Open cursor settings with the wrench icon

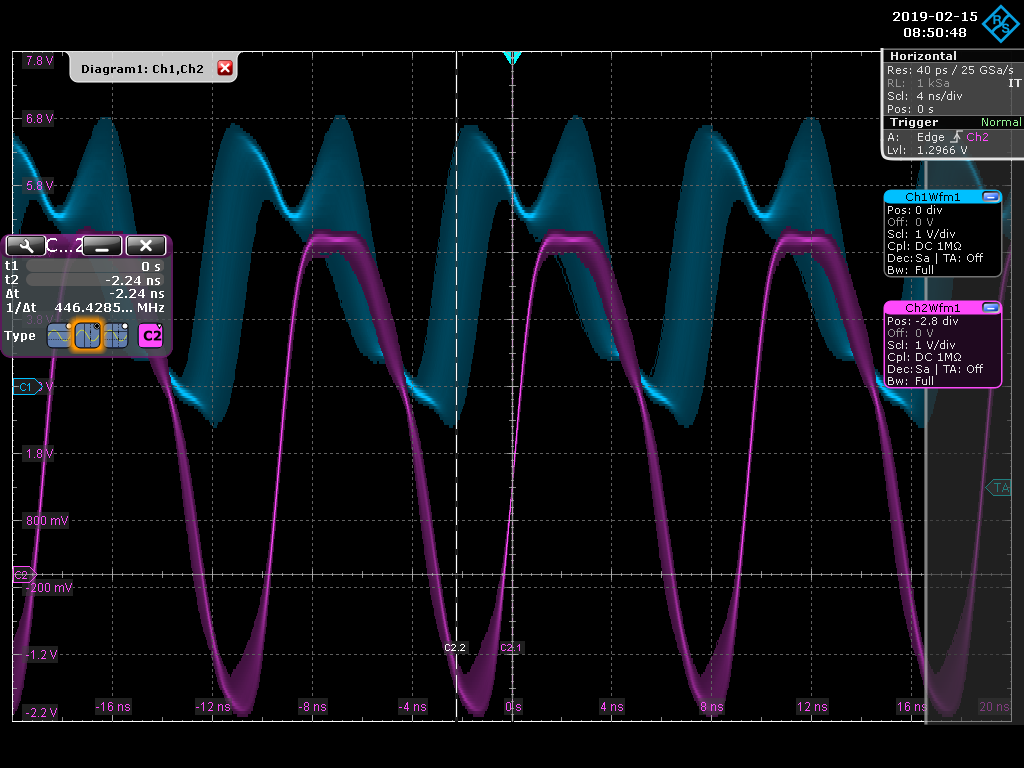point(25,246)
